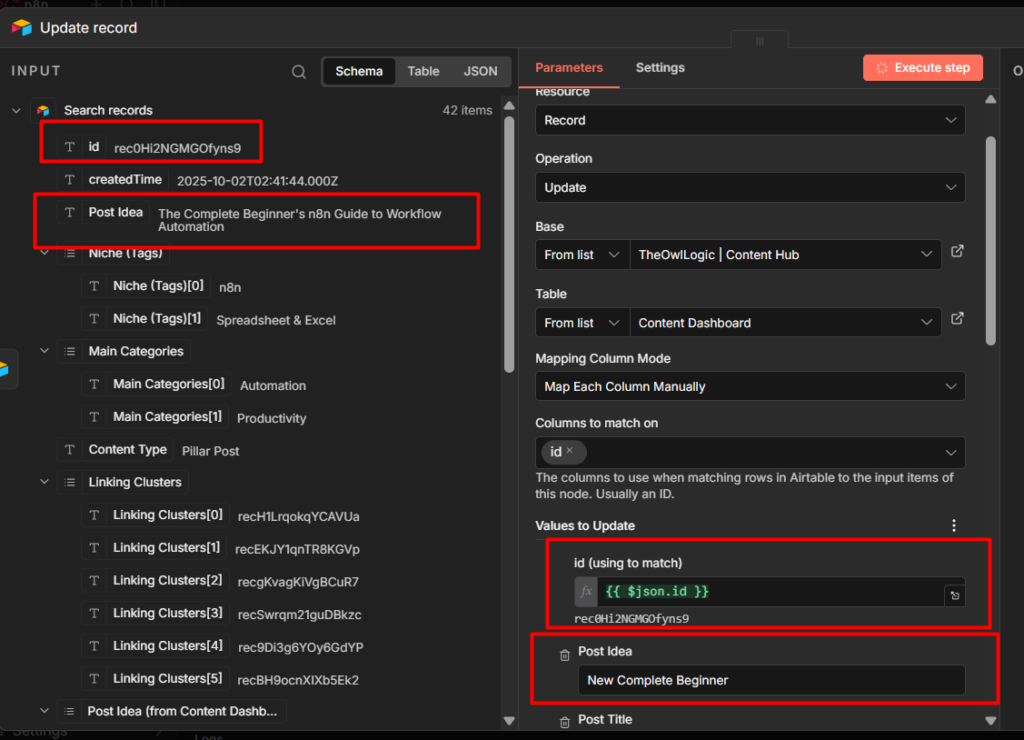Delete the Post Idea field with the trash icon

coord(565,654)
